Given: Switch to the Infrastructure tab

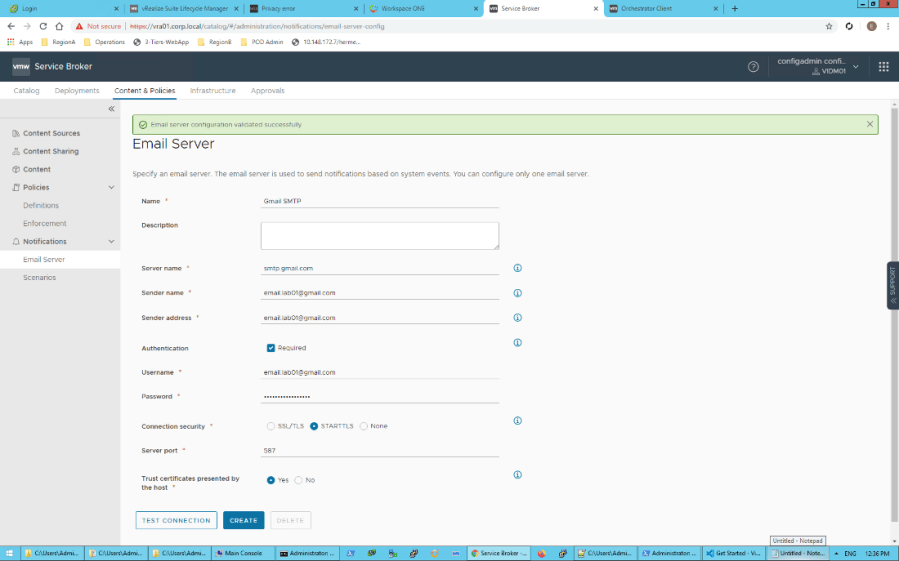Looking at the screenshot, I should coord(212,91).
